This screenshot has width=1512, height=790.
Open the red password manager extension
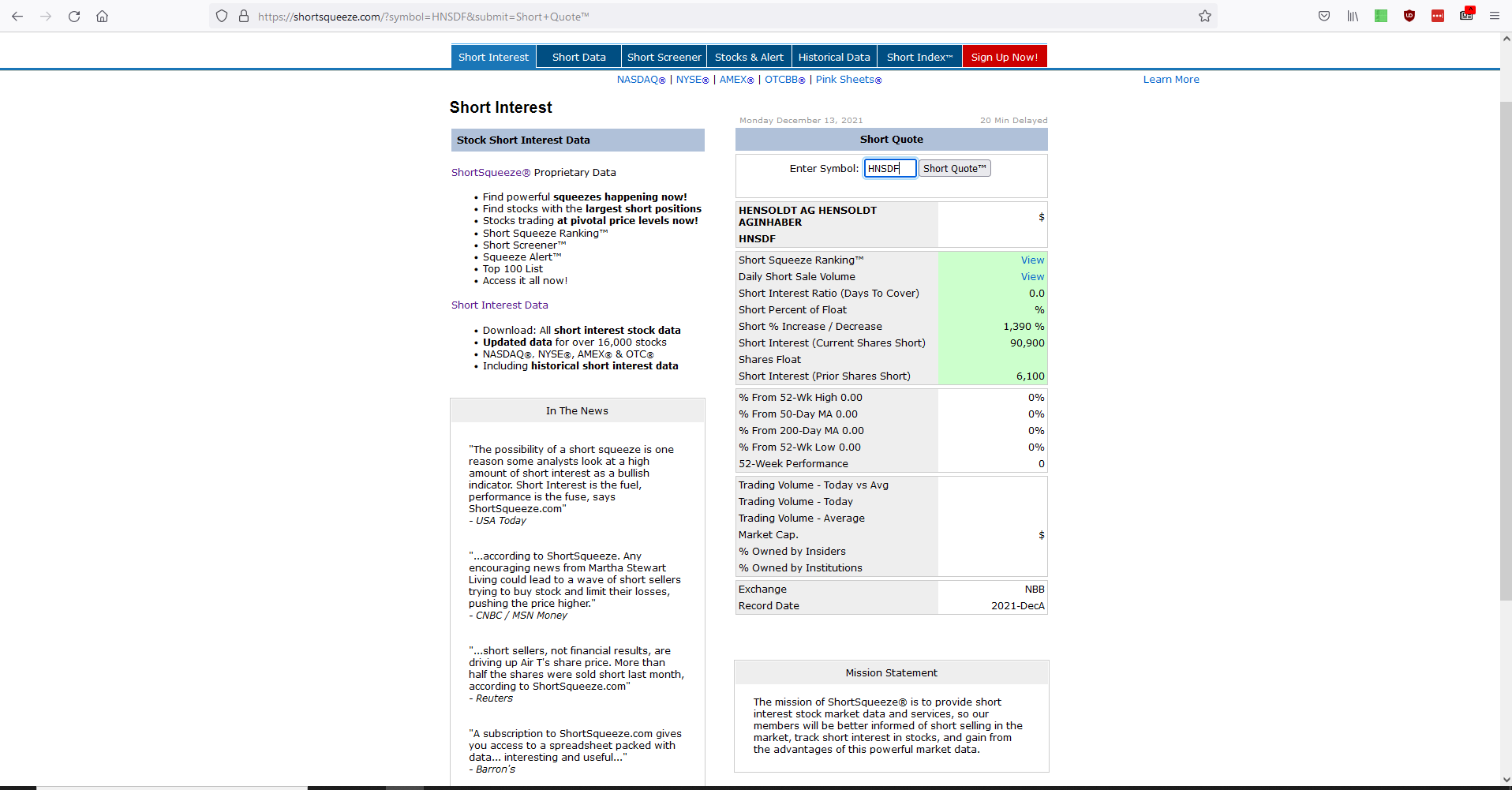tap(1438, 16)
